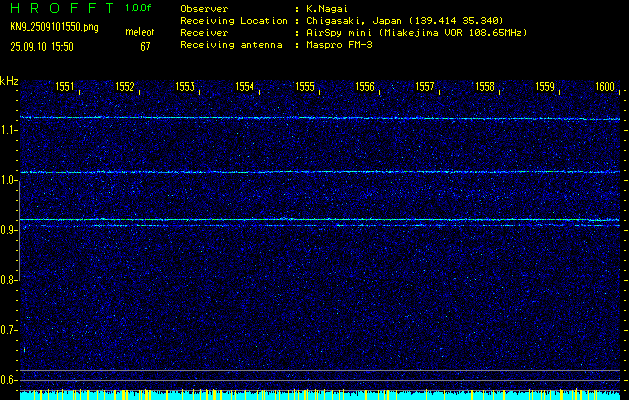Click the 0.6 kHz axis label

[x=7, y=380]
